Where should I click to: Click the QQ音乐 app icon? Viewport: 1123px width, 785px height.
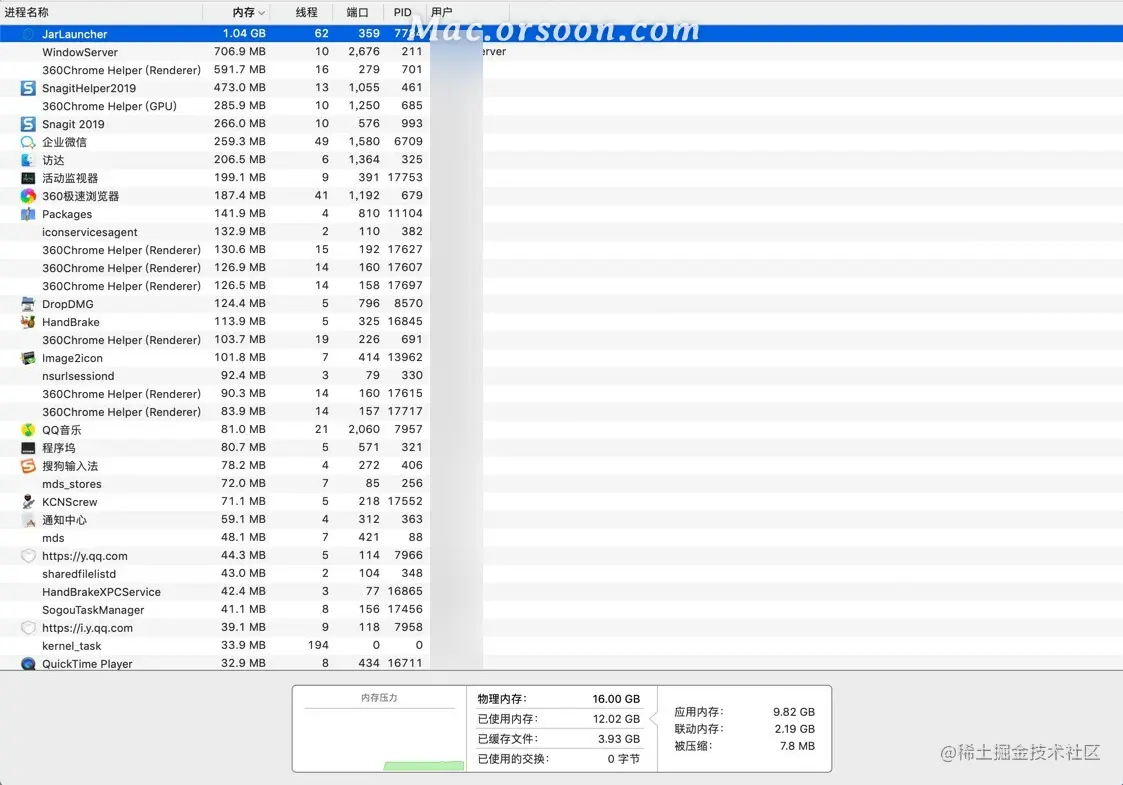click(28, 430)
